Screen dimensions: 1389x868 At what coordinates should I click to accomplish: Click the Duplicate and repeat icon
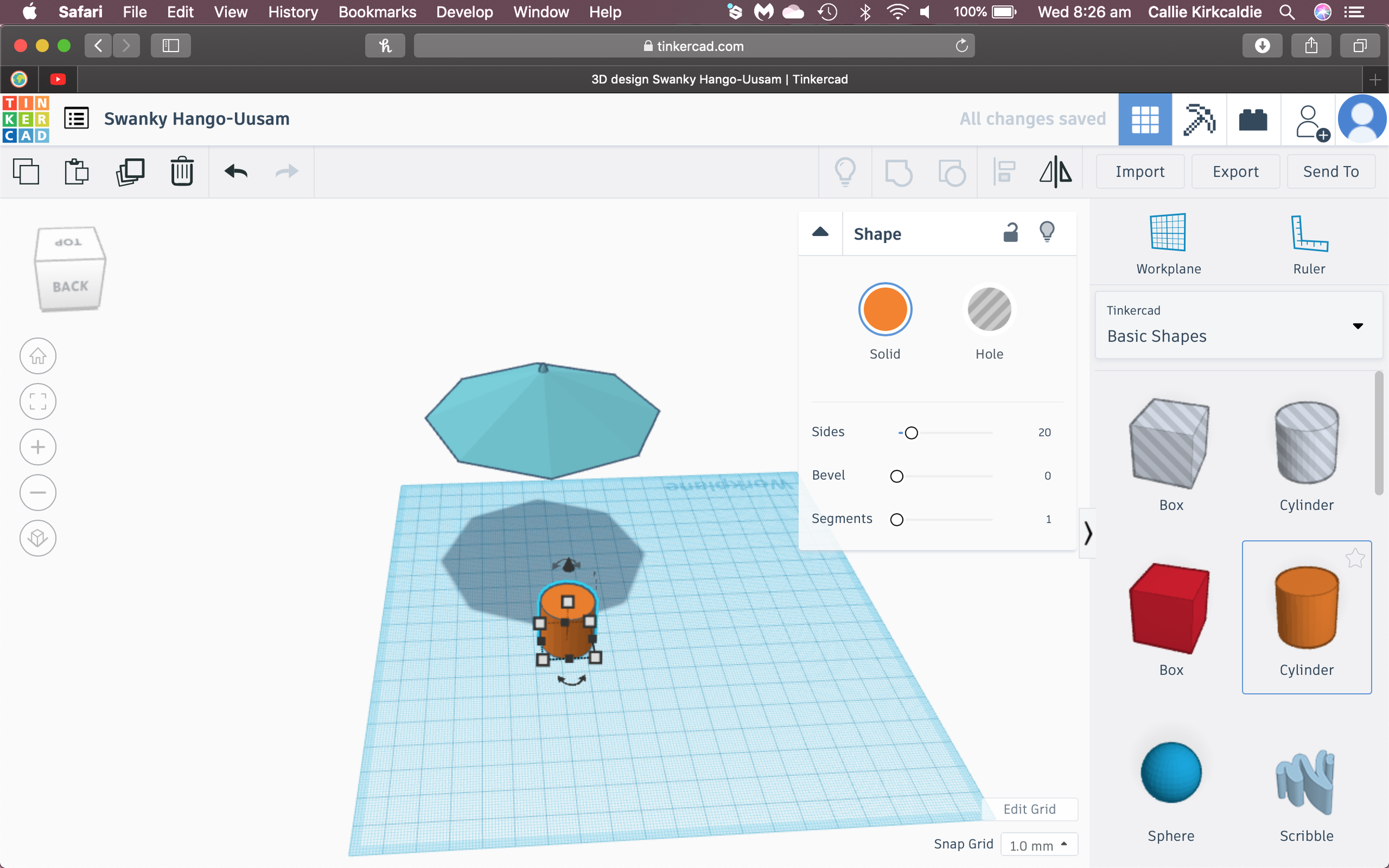click(130, 171)
